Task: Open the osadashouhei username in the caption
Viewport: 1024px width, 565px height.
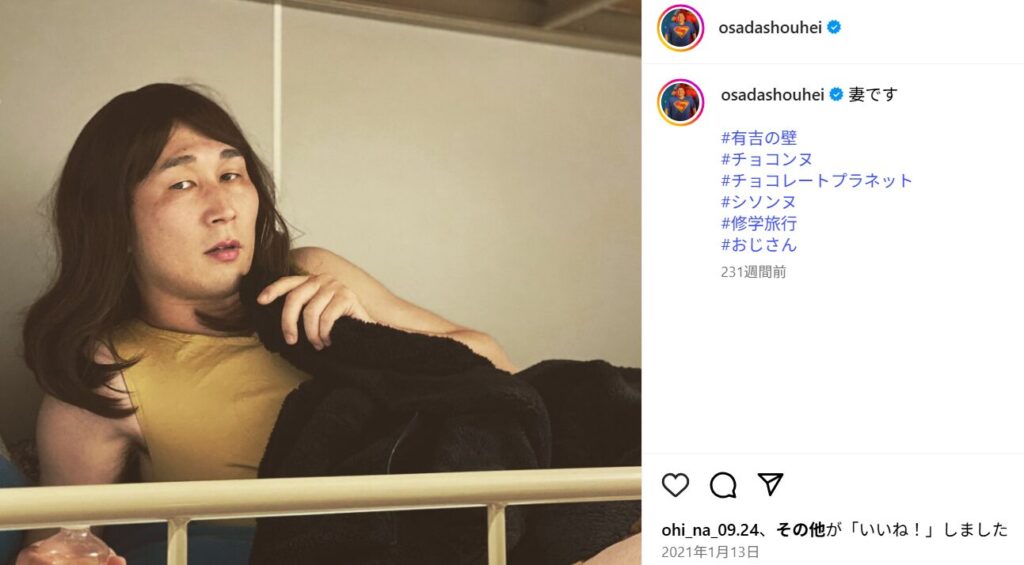Action: click(x=773, y=95)
